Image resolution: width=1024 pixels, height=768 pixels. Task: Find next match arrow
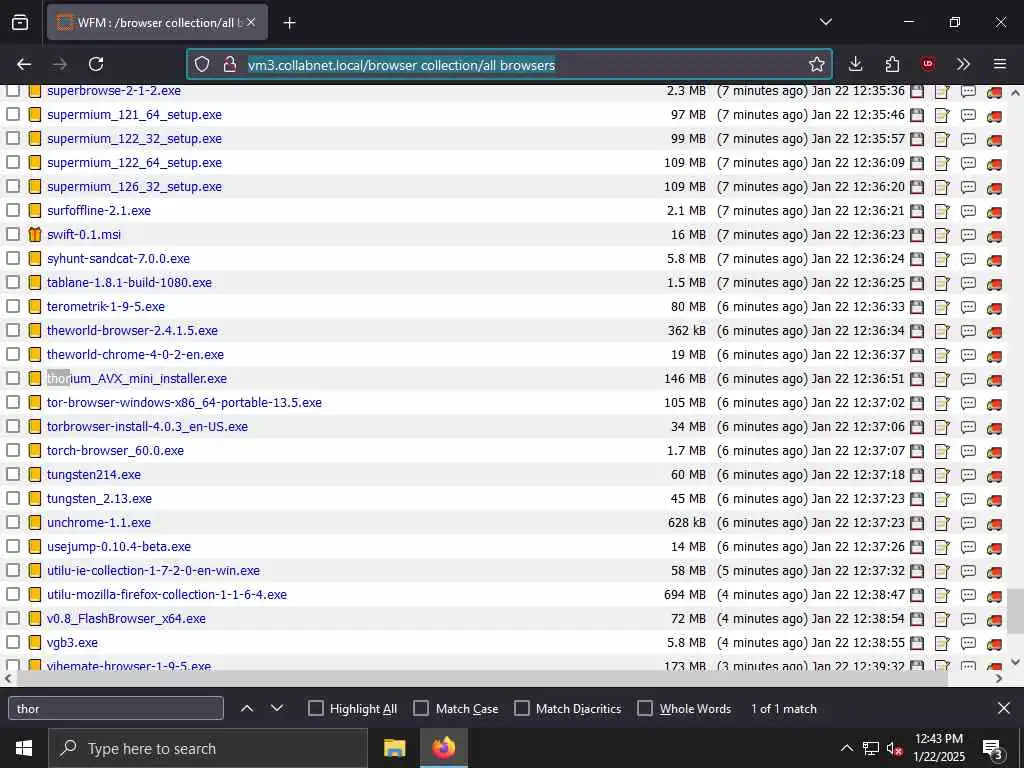click(277, 709)
